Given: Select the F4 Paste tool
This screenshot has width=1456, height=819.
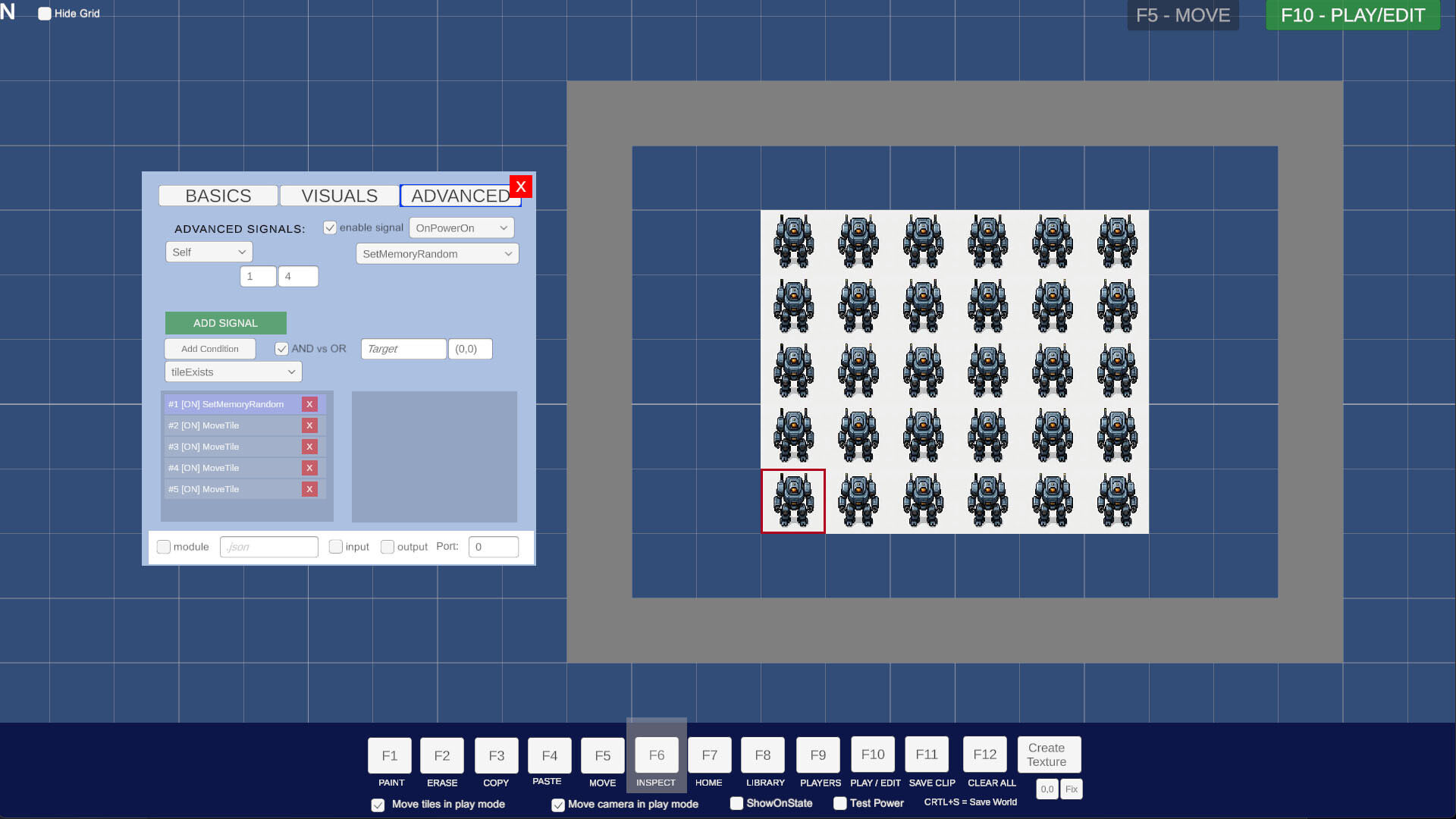Looking at the screenshot, I should coord(550,755).
